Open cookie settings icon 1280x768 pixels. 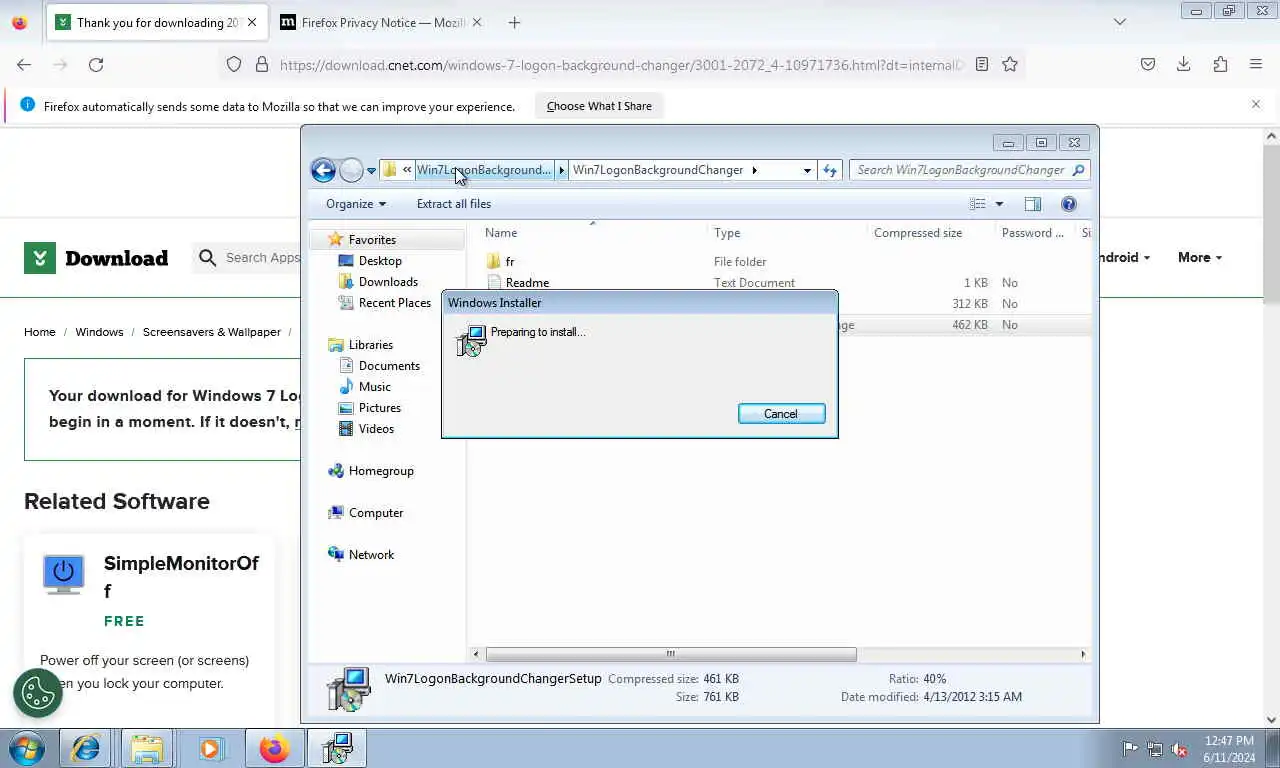tap(38, 692)
